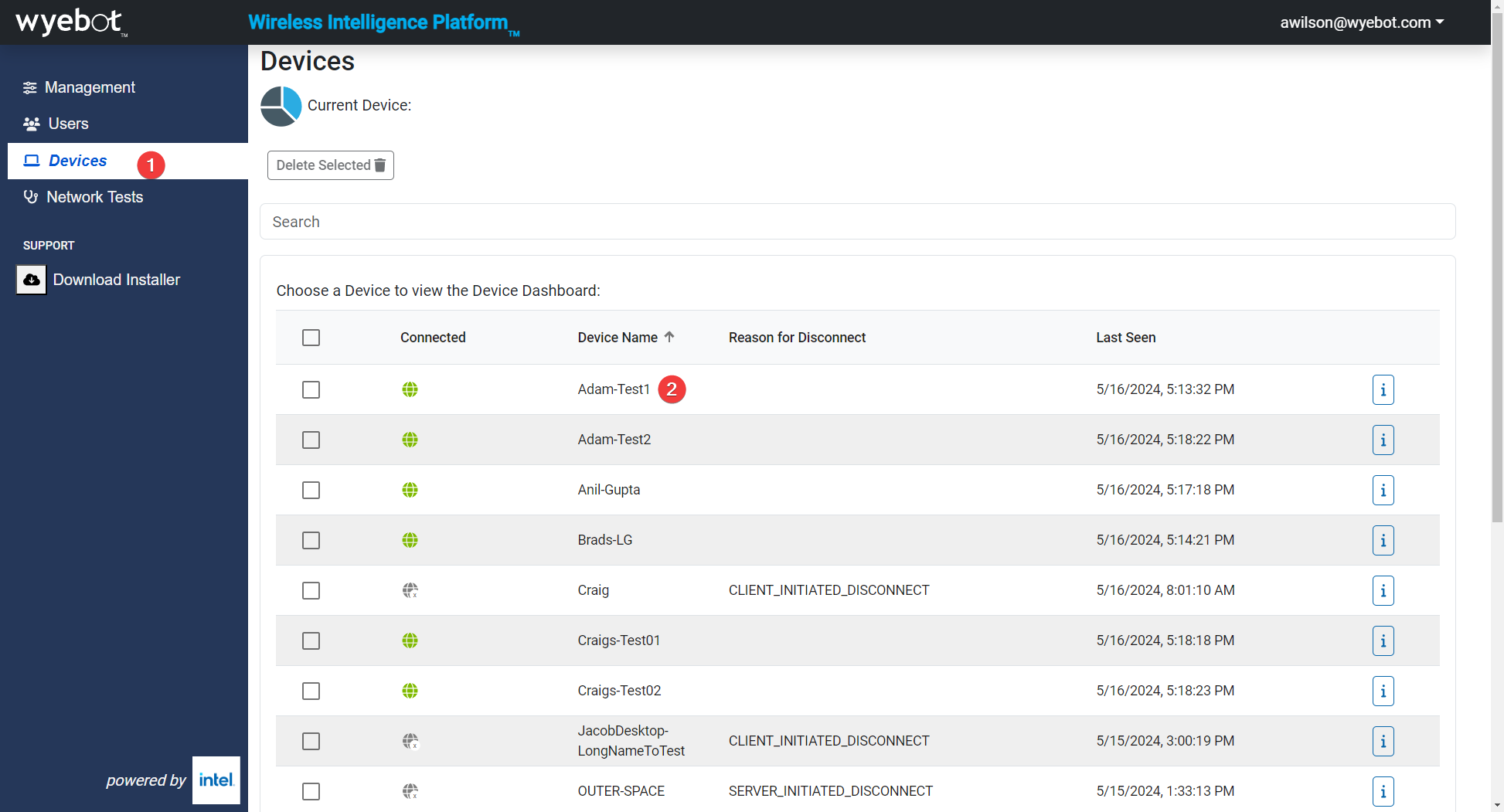
Task: Select the Devices sidebar menu item
Action: (77, 161)
